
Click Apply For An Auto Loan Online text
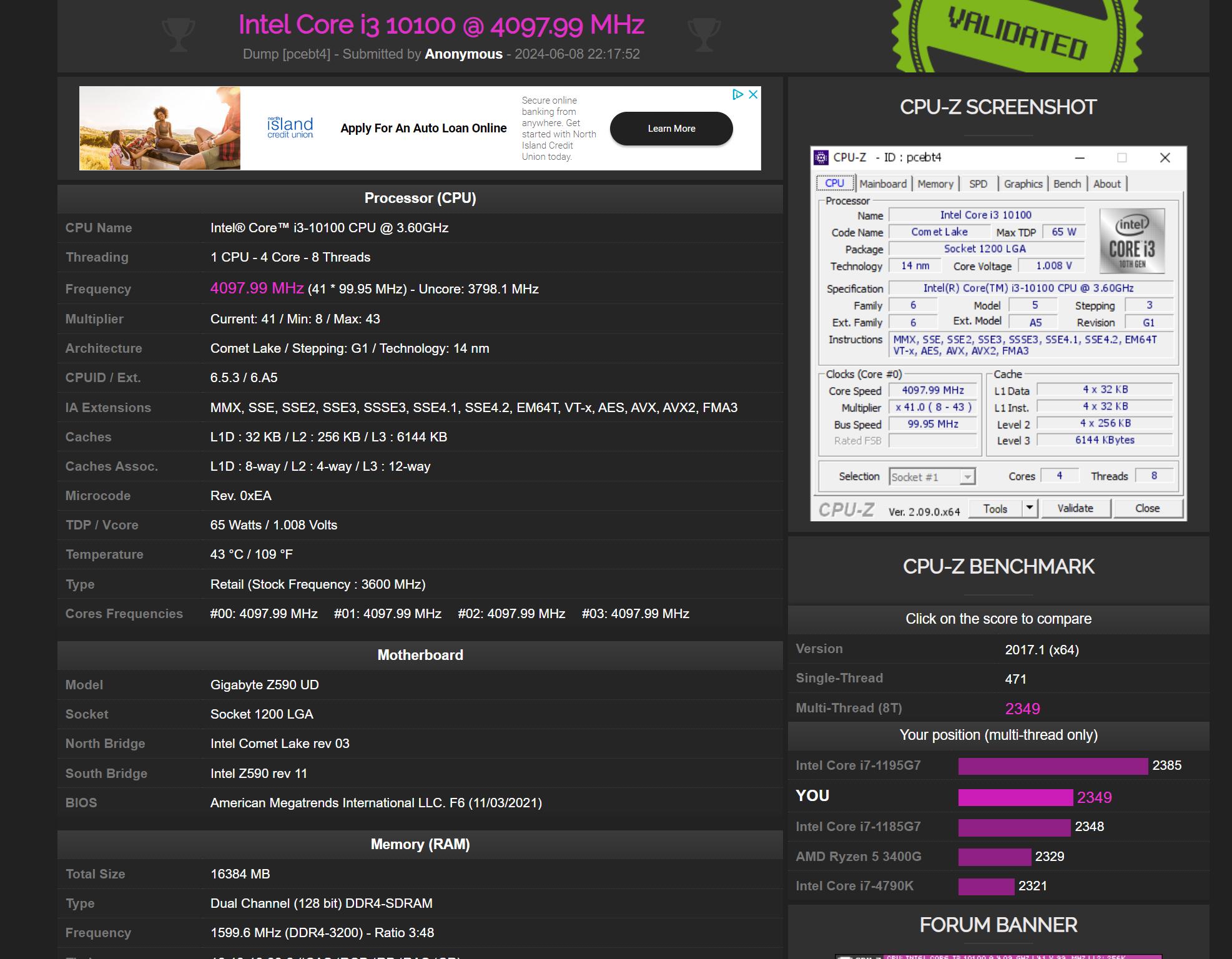click(423, 128)
